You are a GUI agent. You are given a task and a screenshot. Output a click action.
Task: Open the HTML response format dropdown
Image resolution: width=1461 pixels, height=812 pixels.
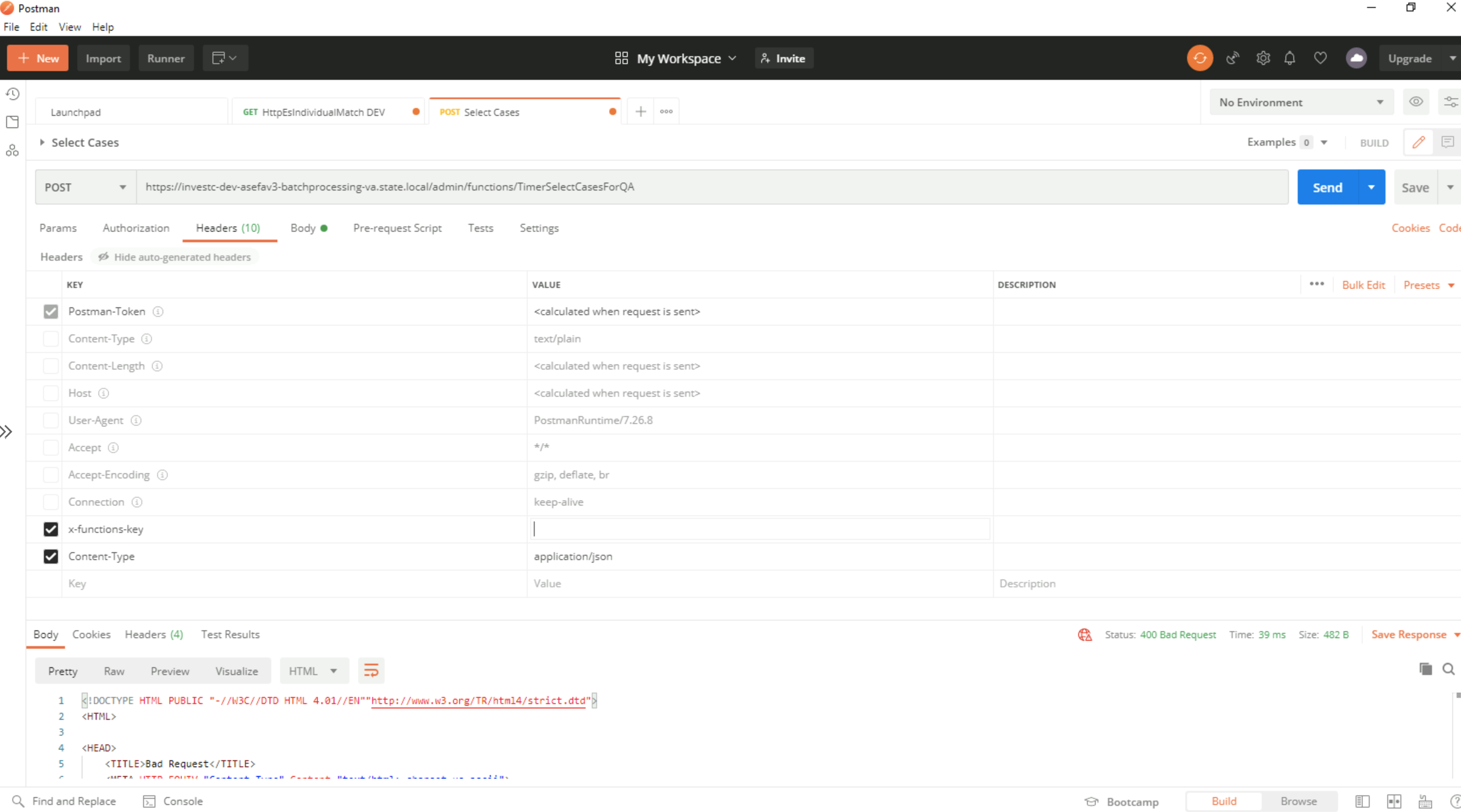313,671
